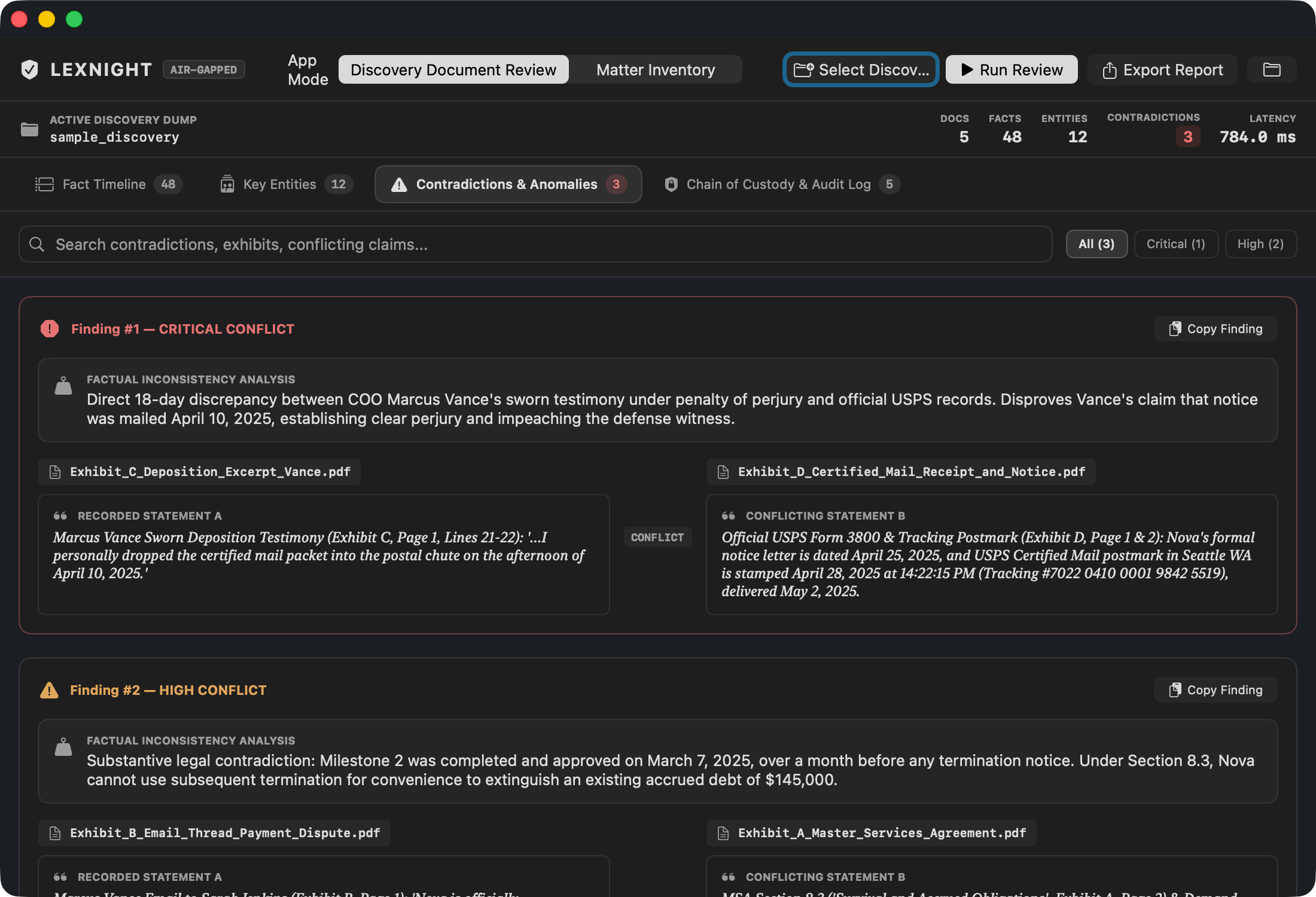Click the red critical alert icon on Finding #1
This screenshot has height=897, width=1316.
point(50,329)
